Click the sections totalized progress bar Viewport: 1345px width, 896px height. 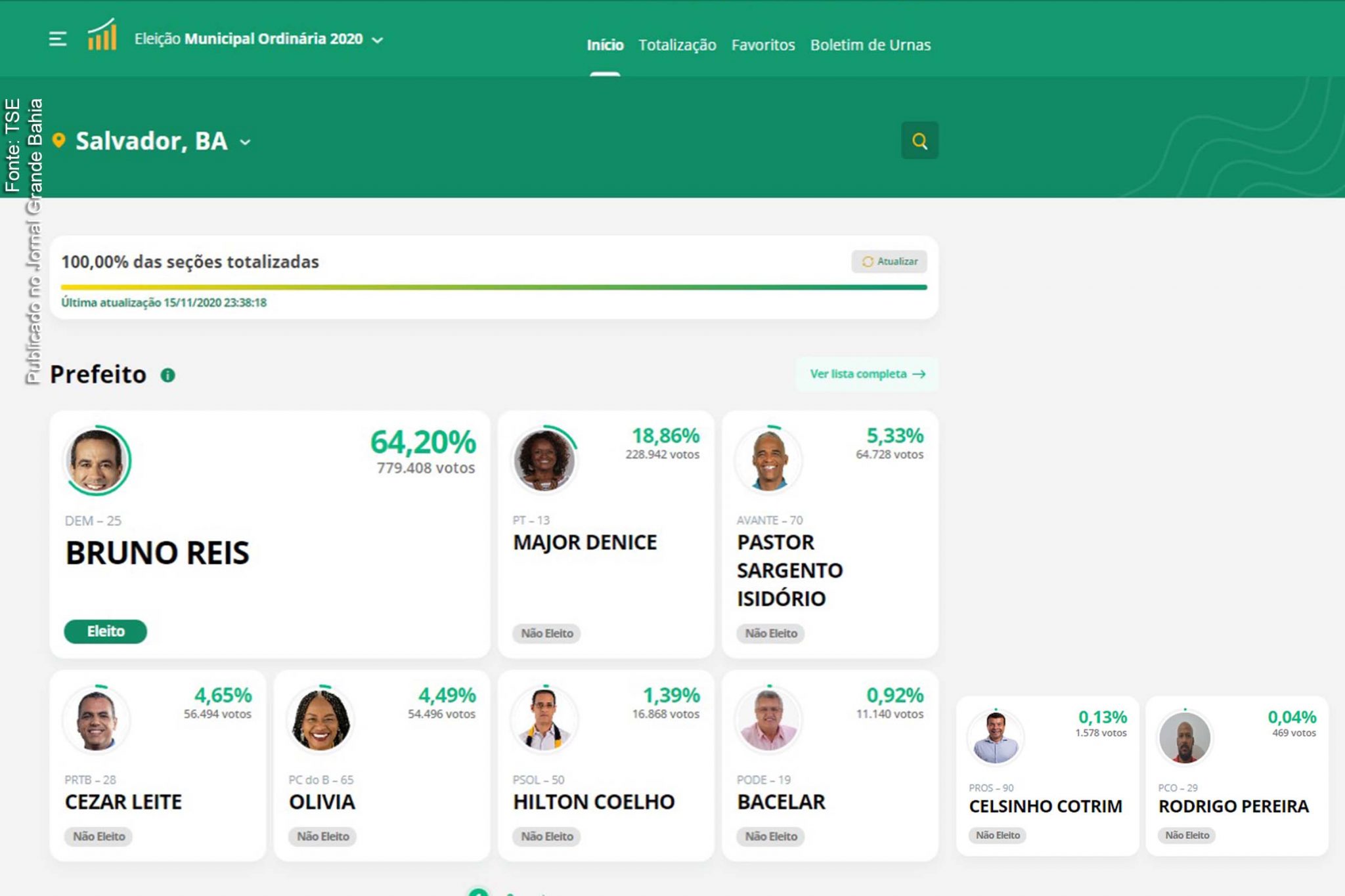click(x=494, y=287)
